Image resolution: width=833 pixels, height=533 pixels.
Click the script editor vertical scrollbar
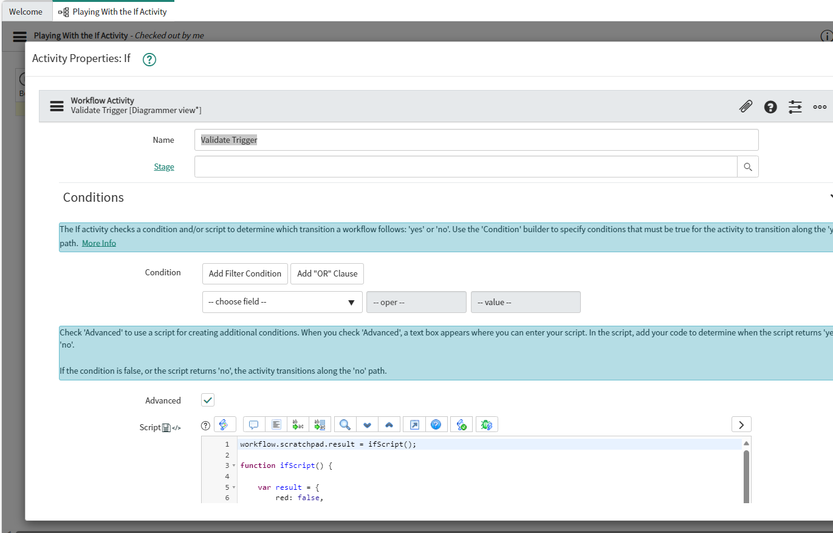click(x=746, y=476)
